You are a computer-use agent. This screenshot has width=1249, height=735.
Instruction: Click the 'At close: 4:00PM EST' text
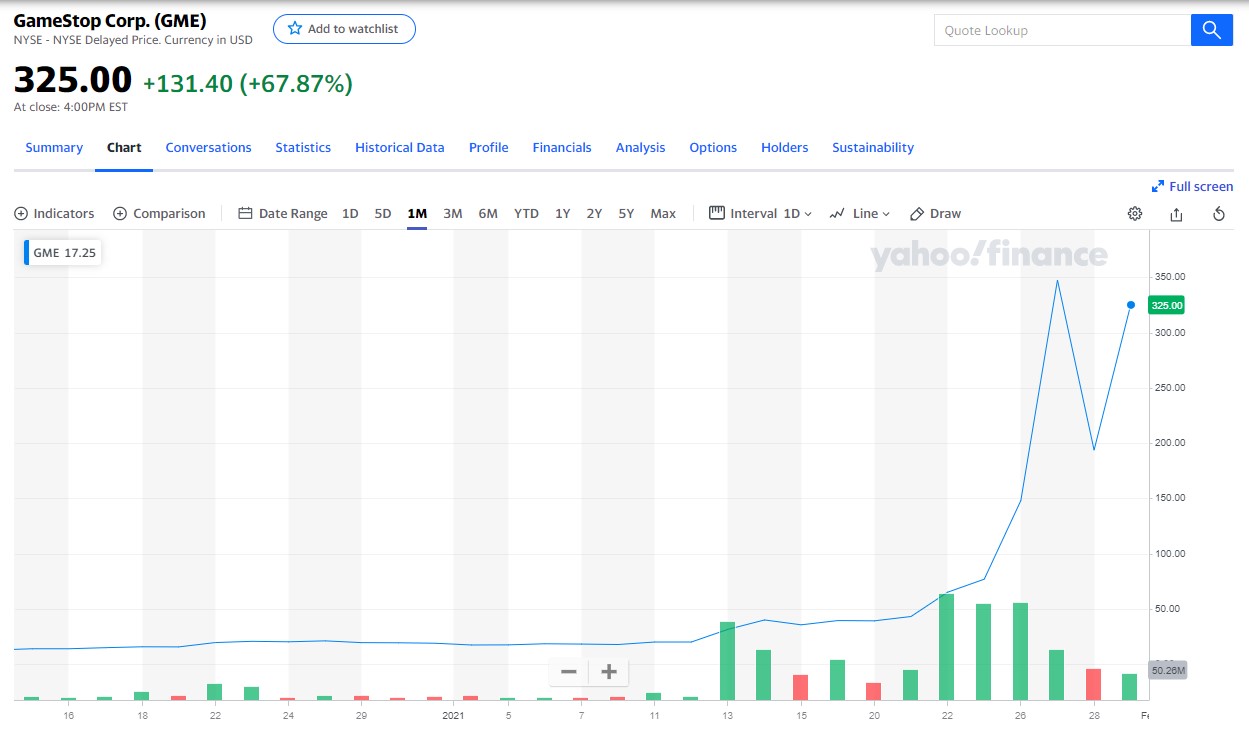coord(71,107)
